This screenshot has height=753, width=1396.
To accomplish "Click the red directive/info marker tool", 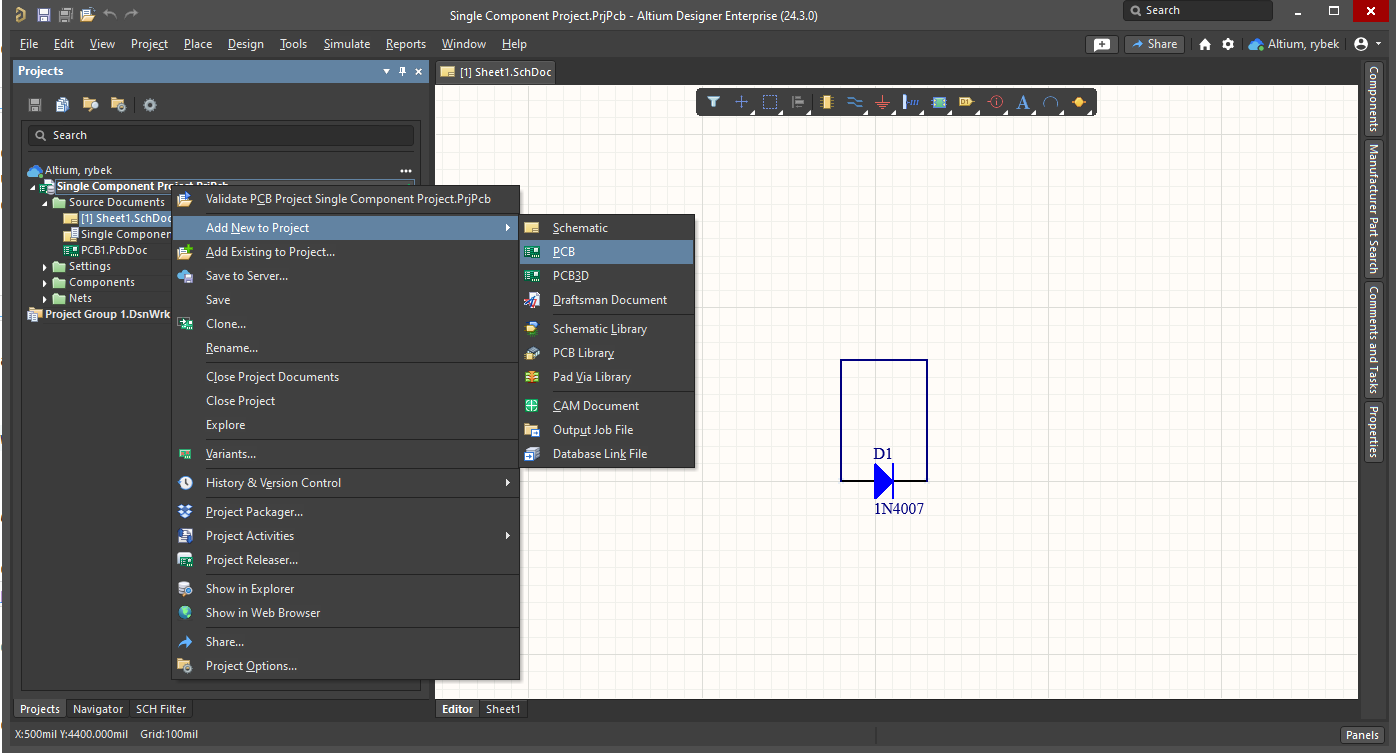I will [995, 102].
